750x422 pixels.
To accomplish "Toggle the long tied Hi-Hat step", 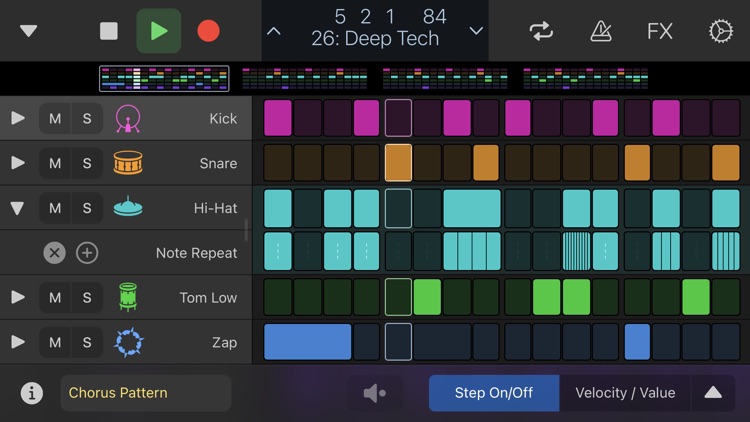I will tap(472, 208).
